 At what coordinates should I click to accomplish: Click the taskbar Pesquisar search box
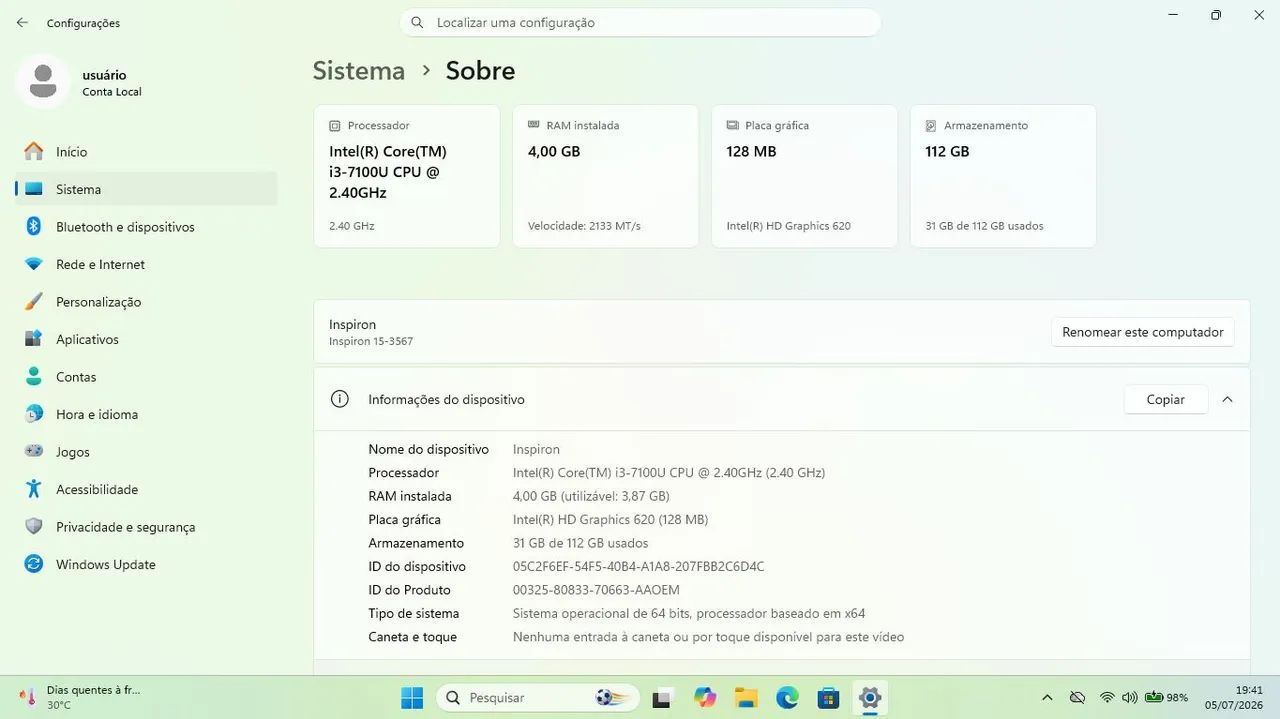pyautogui.click(x=537, y=697)
